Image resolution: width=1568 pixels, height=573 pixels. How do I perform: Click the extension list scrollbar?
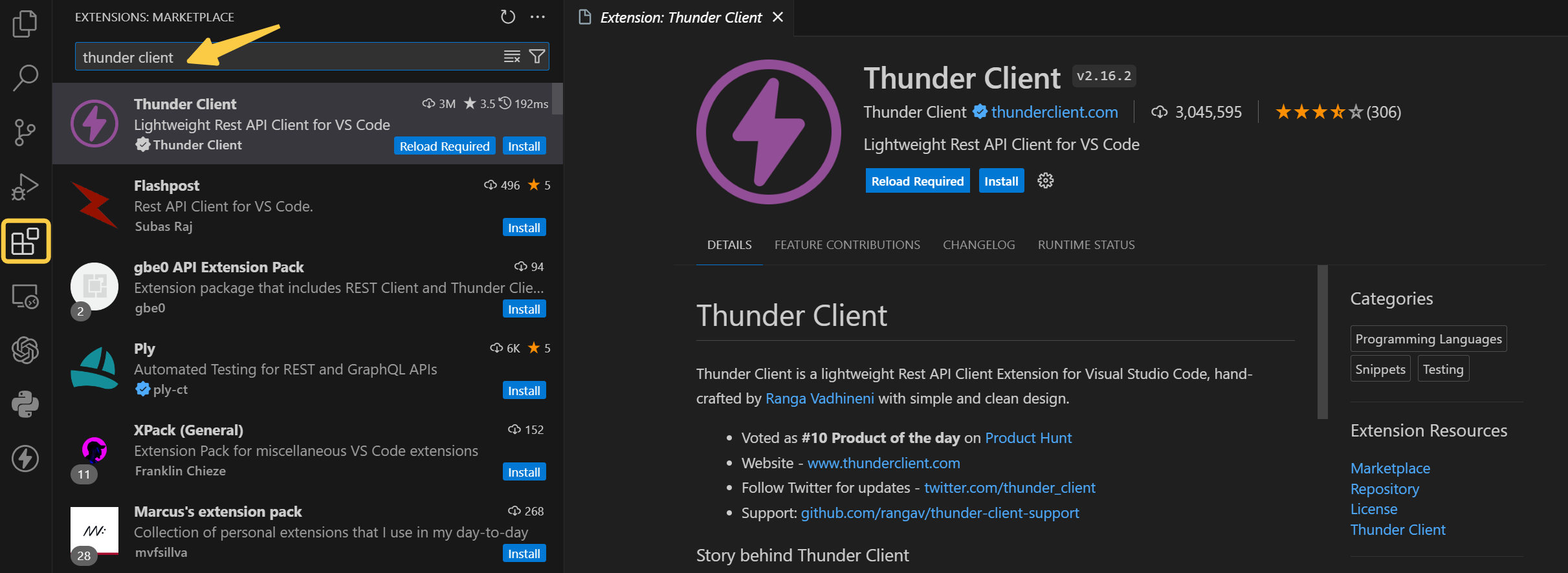click(x=557, y=98)
